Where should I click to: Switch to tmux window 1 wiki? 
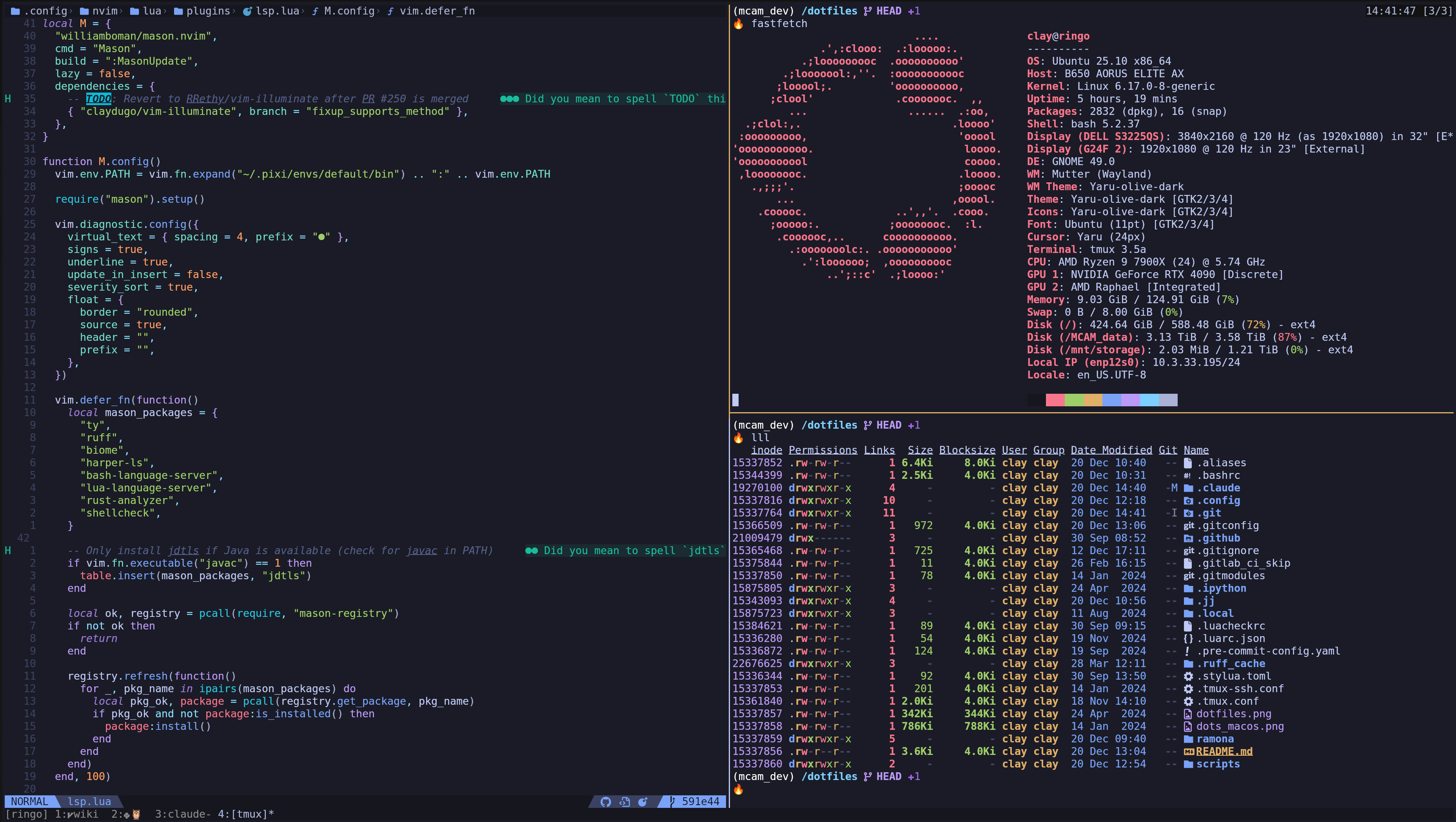(76, 815)
